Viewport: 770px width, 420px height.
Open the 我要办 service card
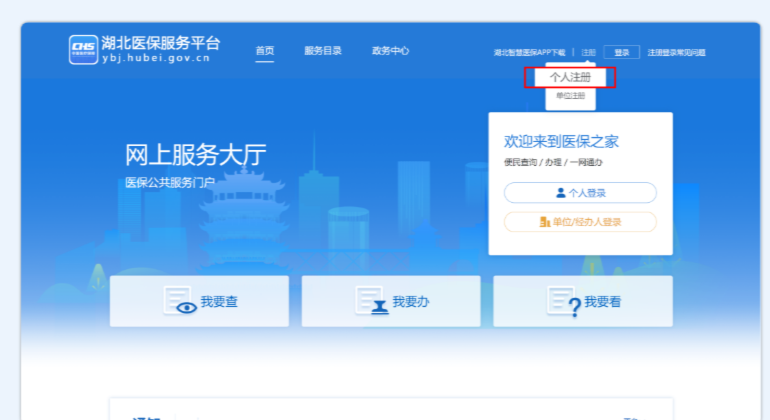pyautogui.click(x=391, y=301)
